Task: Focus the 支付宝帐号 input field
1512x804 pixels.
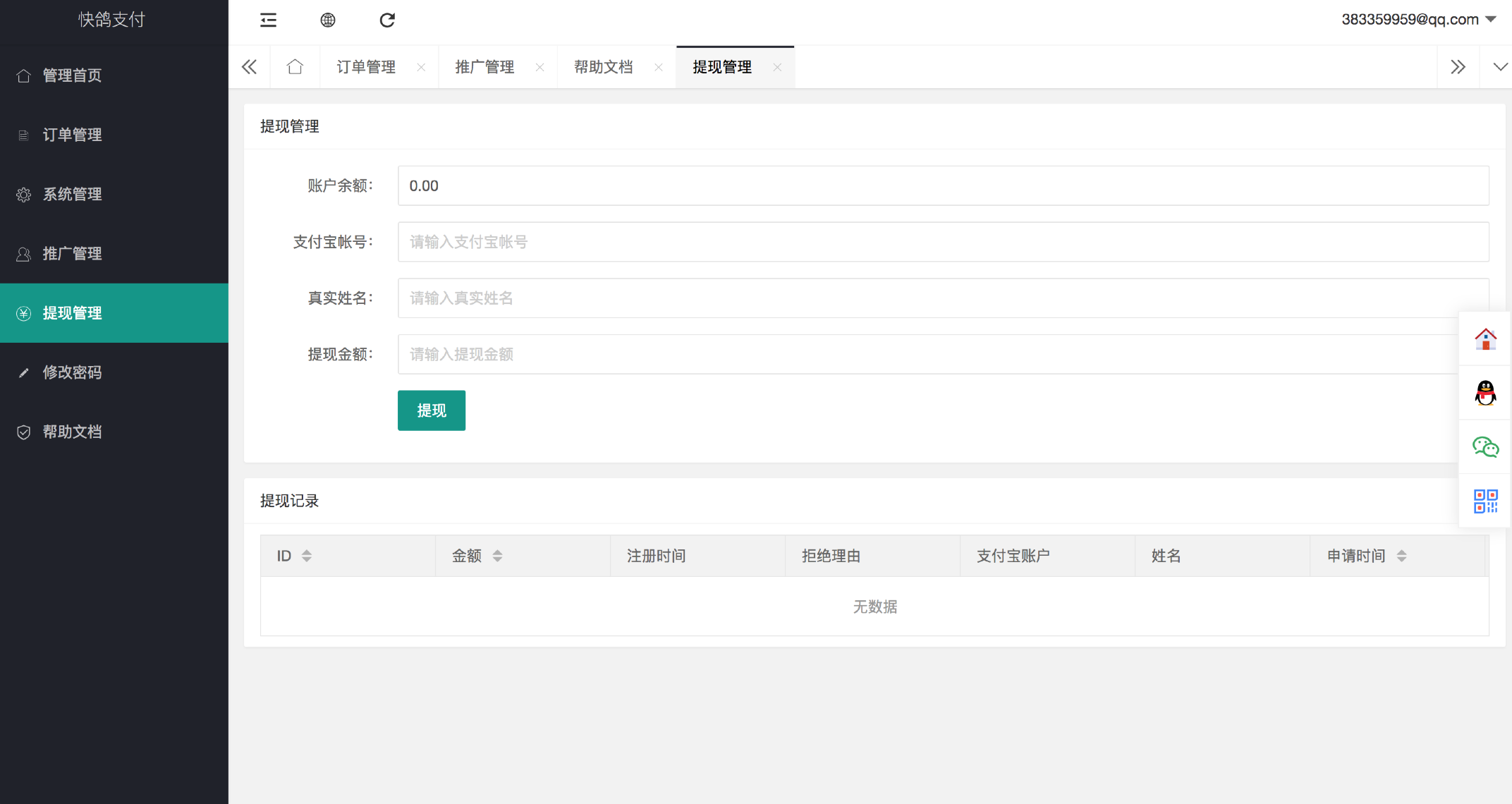Action: pos(943,242)
